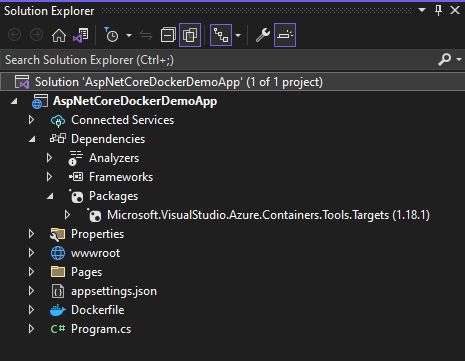Expand the appsettings.json node
The width and height of the screenshot is (465, 361).
pos(31,291)
